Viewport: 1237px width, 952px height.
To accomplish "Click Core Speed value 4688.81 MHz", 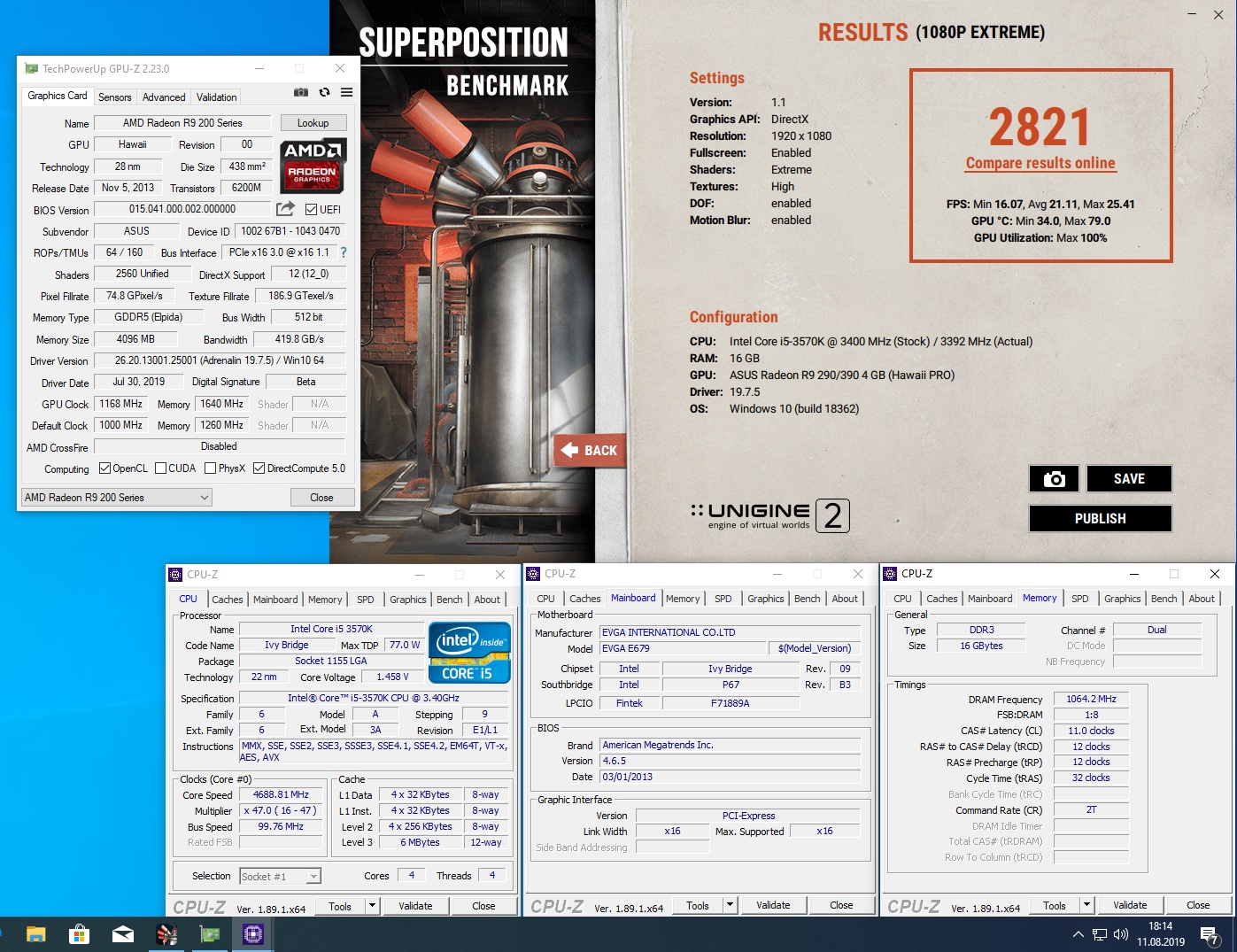I will click(x=281, y=794).
